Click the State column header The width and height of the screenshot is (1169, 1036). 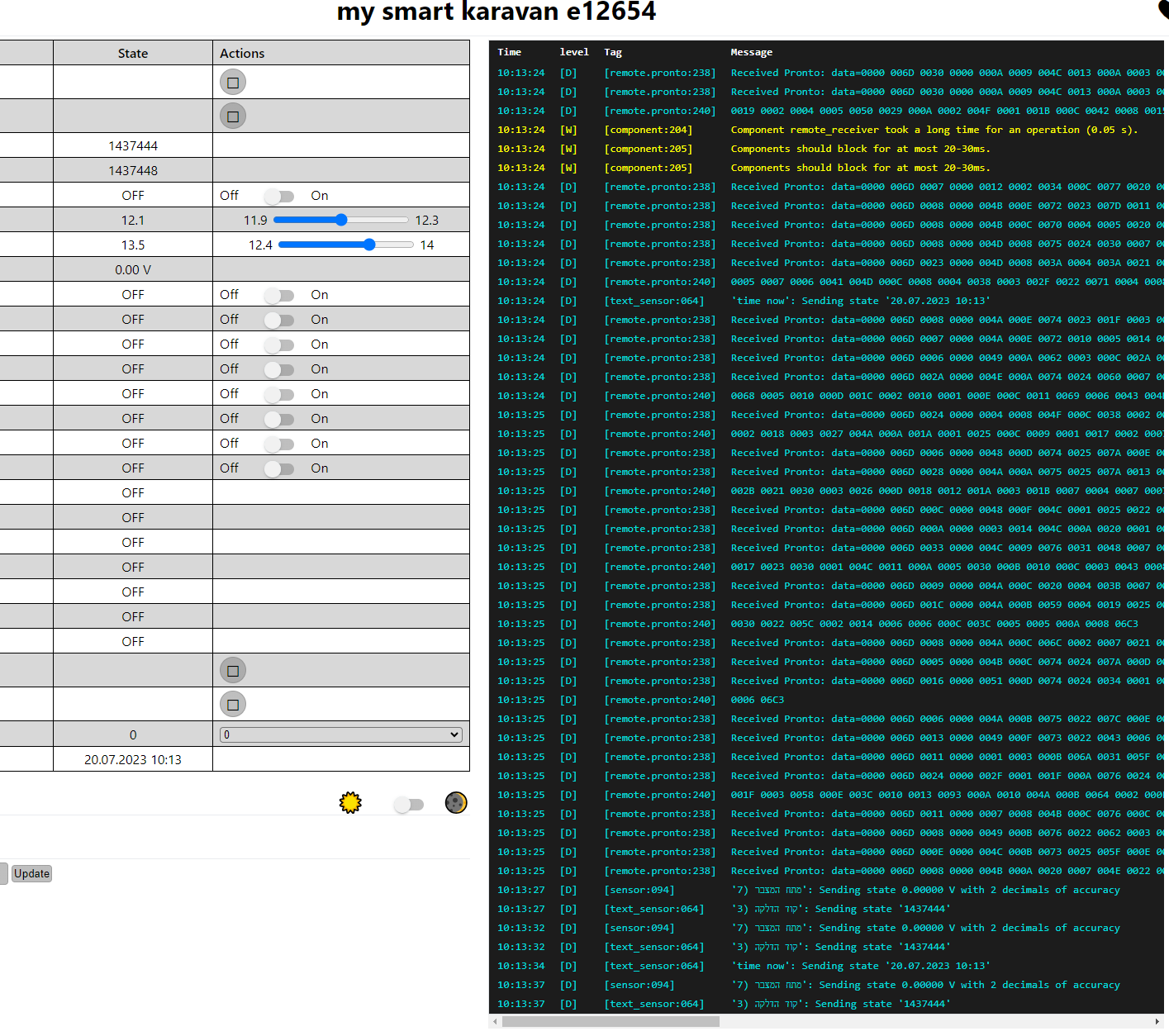pos(133,54)
